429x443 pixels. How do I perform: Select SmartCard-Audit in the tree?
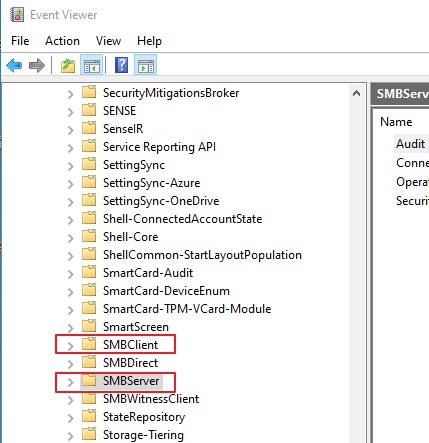148,273
